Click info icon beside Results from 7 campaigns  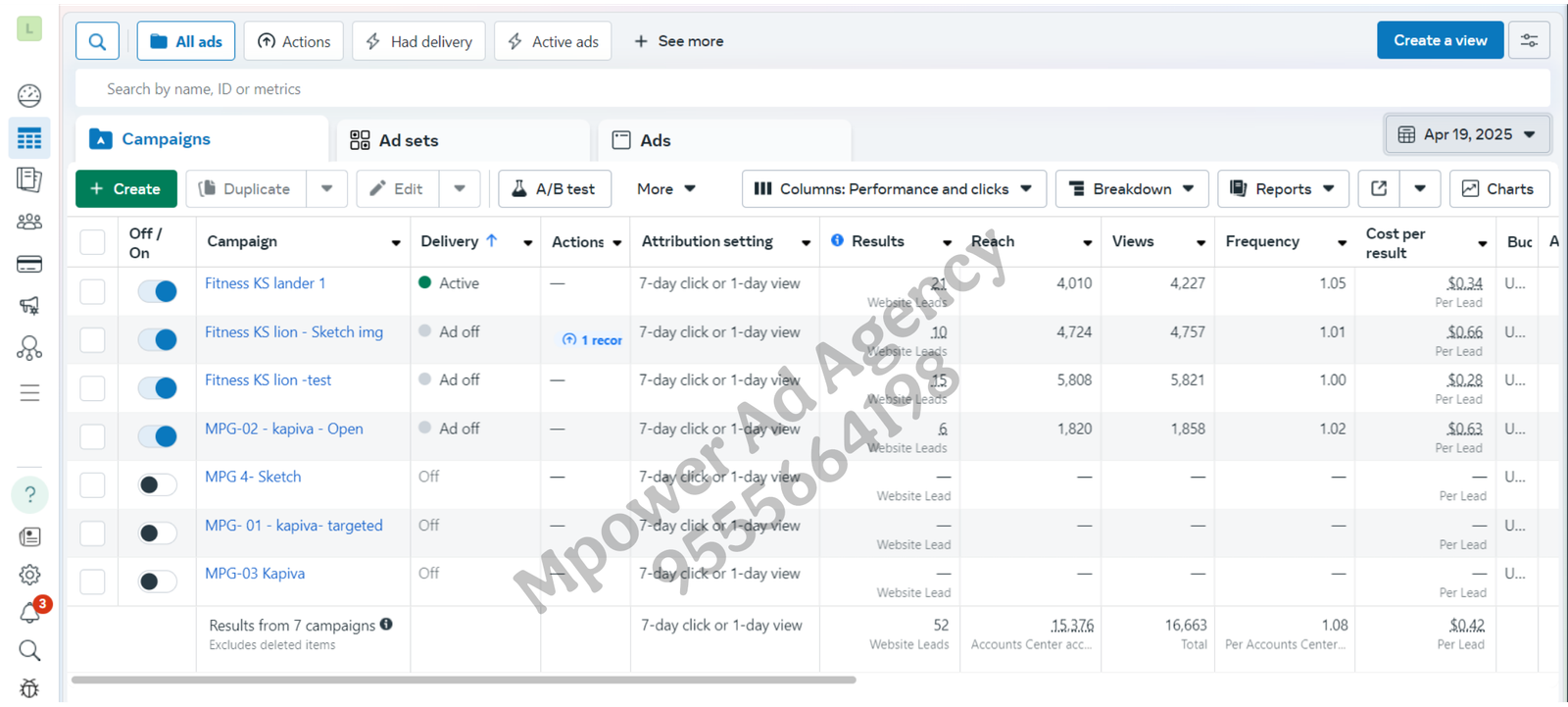point(386,625)
